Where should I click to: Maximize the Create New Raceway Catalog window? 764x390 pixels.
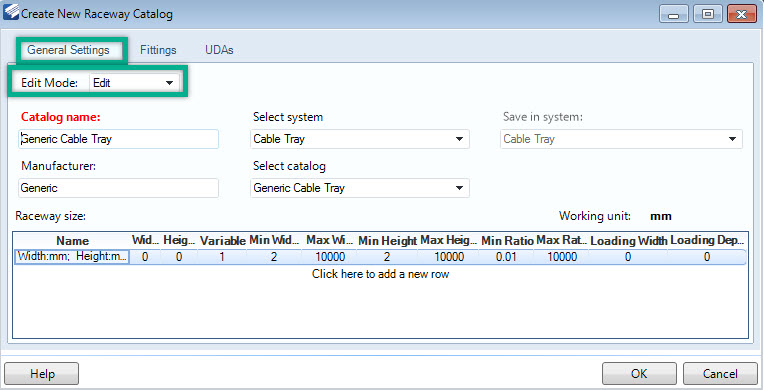[x=707, y=14]
